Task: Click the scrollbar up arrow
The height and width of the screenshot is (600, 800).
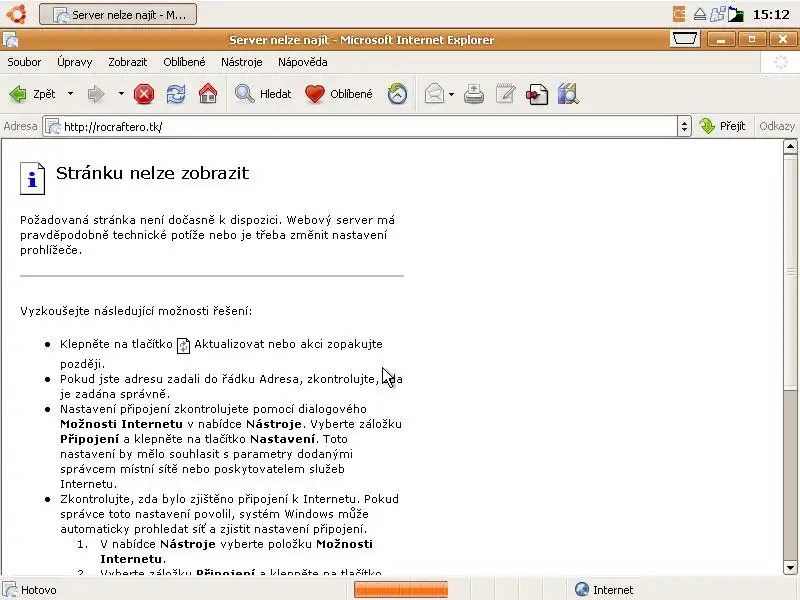Action: coord(790,147)
